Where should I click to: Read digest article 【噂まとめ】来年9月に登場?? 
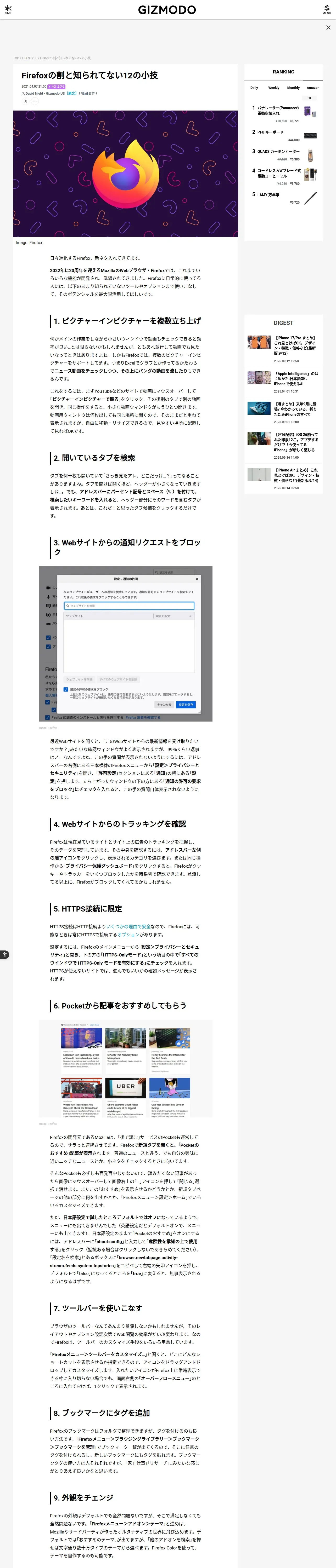[295, 409]
